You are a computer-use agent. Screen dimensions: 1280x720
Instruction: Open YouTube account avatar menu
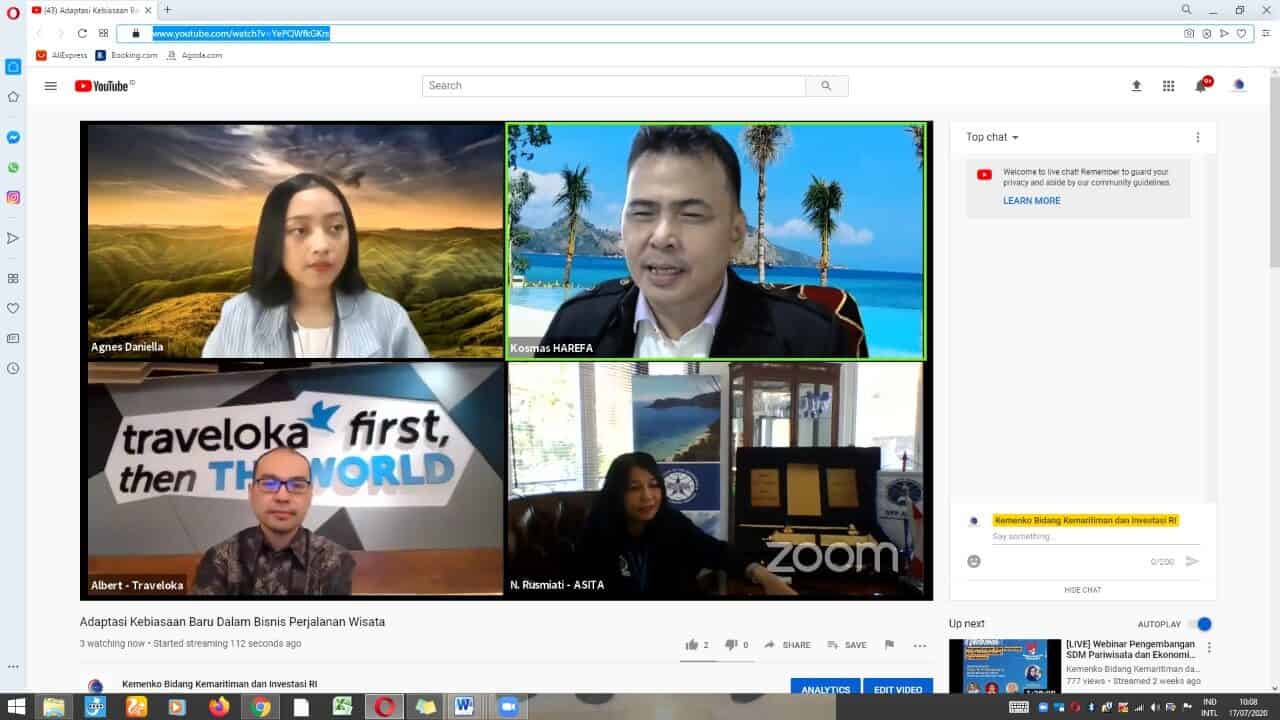(x=1239, y=85)
